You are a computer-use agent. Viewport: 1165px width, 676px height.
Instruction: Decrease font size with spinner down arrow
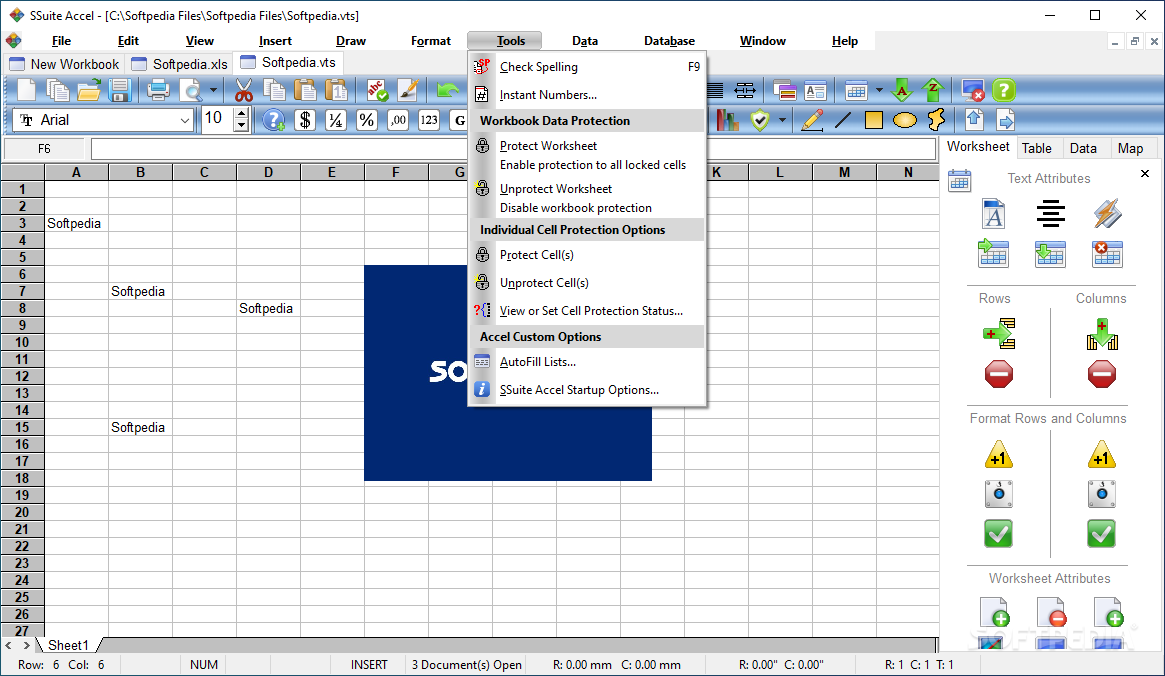241,126
